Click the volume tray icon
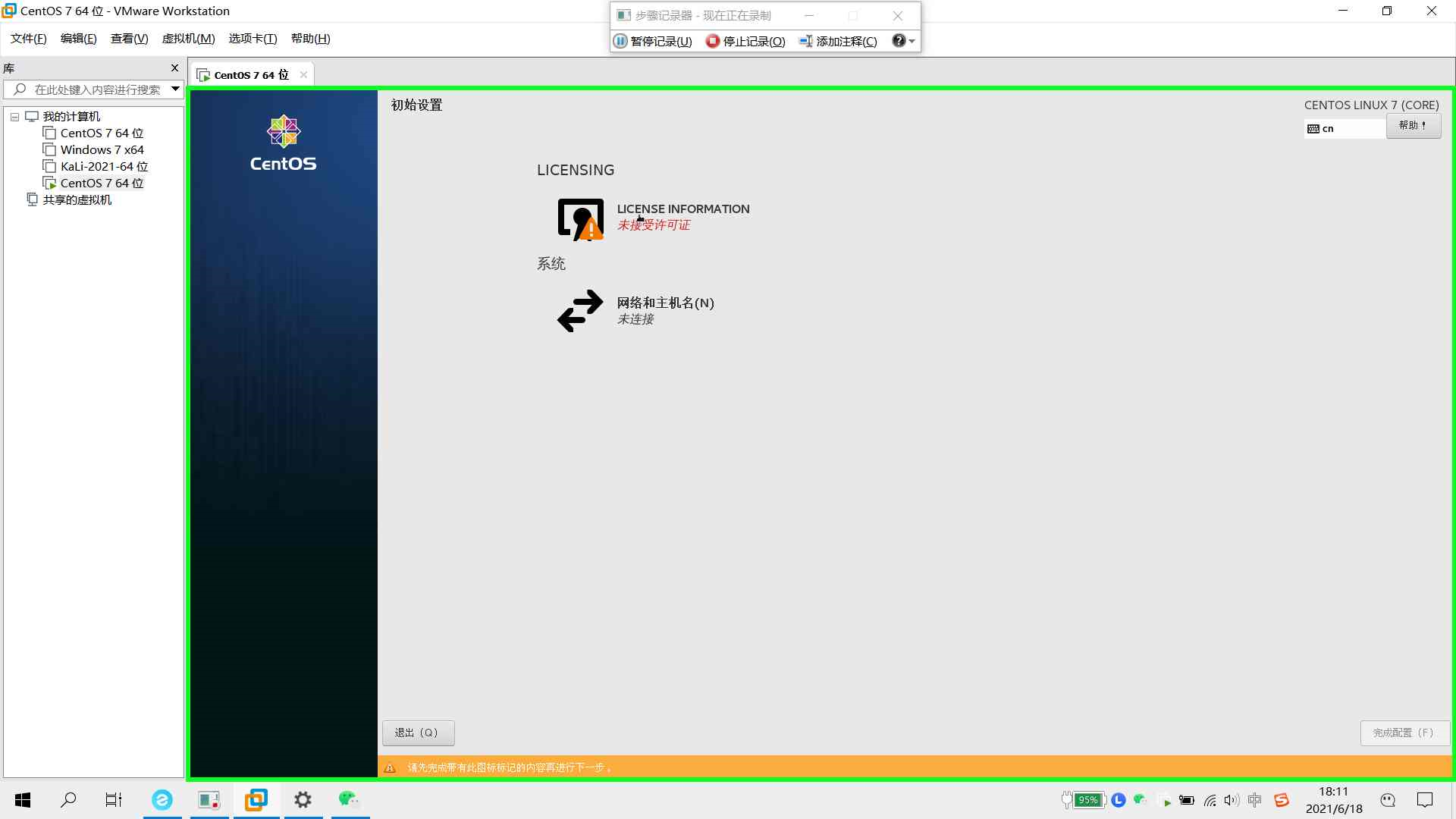 1232,800
